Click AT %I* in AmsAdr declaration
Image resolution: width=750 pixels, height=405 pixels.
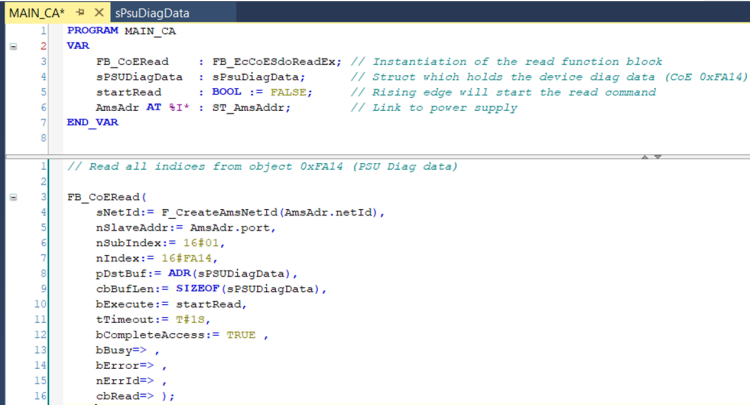pos(168,107)
